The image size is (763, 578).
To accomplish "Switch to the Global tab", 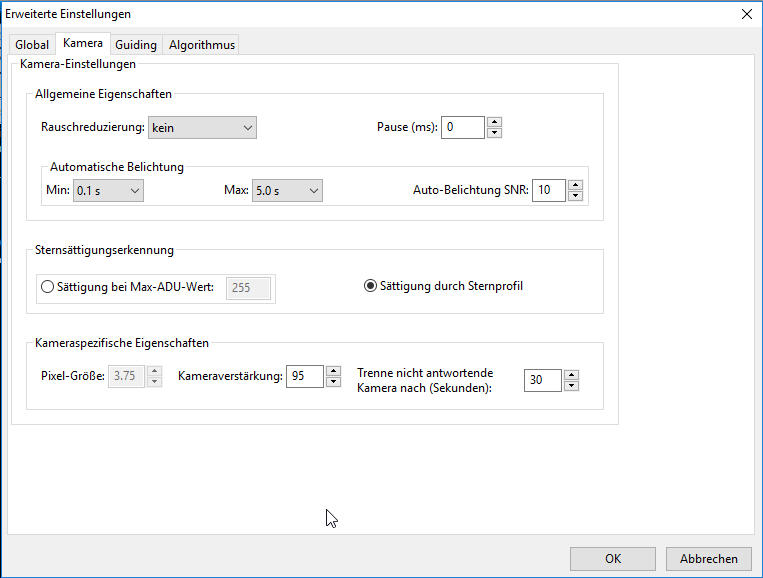I will (32, 45).
